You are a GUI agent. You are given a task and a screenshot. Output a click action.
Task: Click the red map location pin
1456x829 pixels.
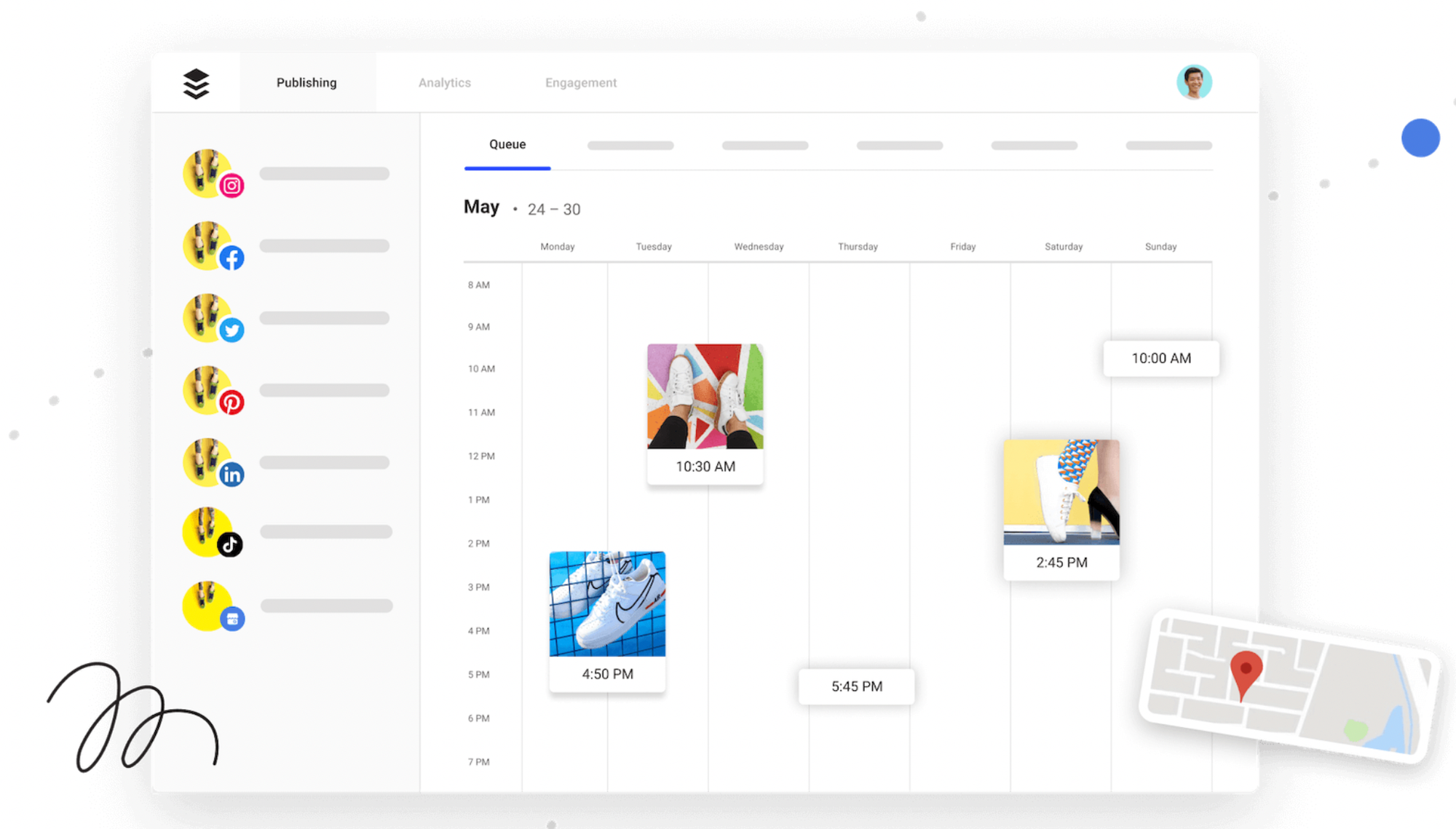point(1246,675)
